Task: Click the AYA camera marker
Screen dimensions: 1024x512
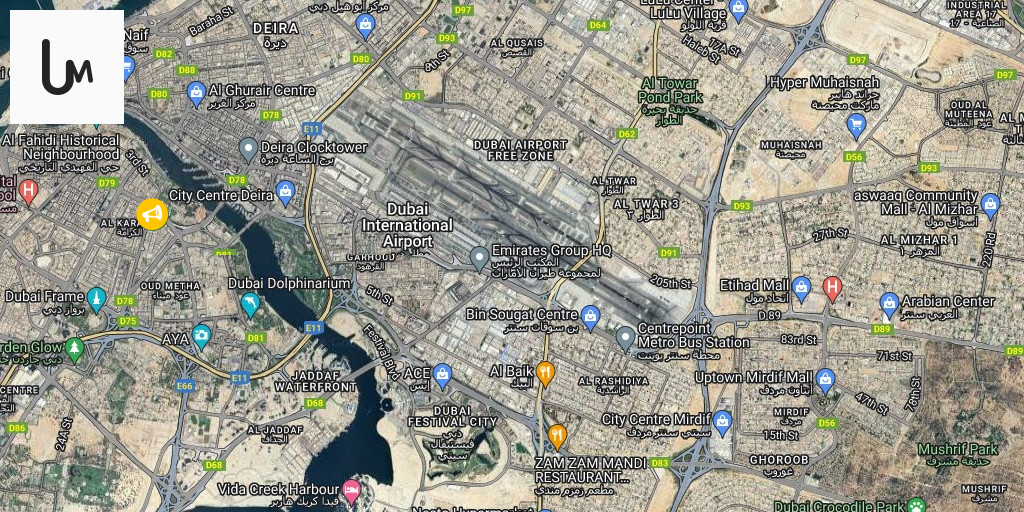Action: (202, 337)
